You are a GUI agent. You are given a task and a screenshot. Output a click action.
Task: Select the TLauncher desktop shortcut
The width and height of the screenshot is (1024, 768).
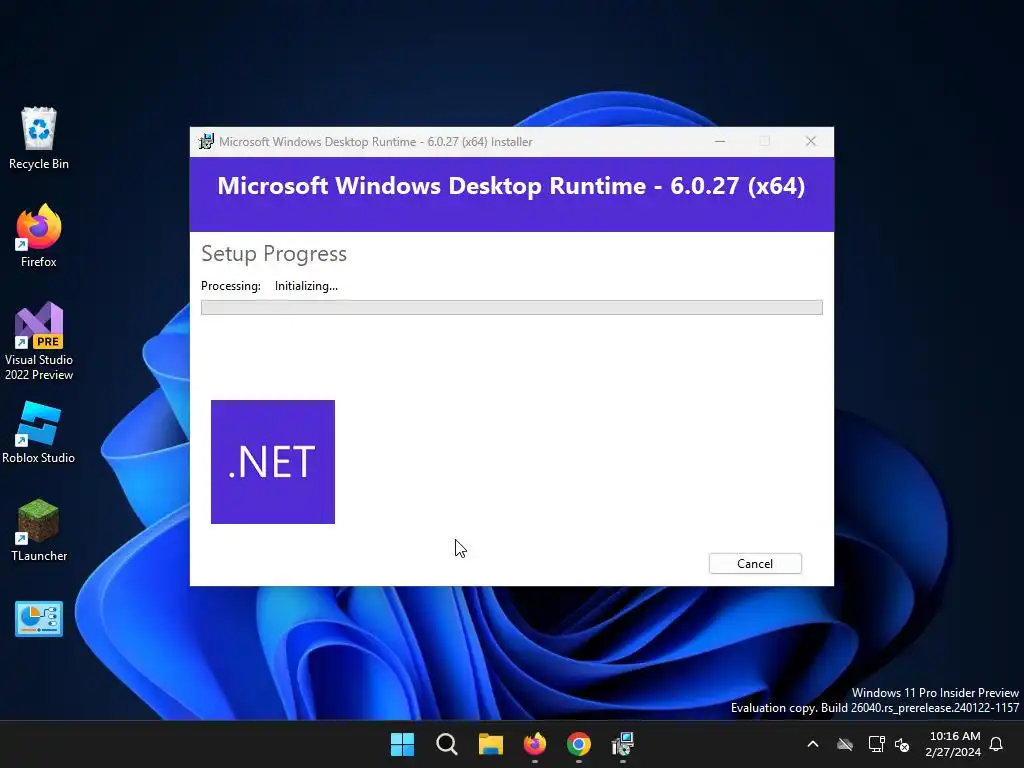pyautogui.click(x=39, y=530)
